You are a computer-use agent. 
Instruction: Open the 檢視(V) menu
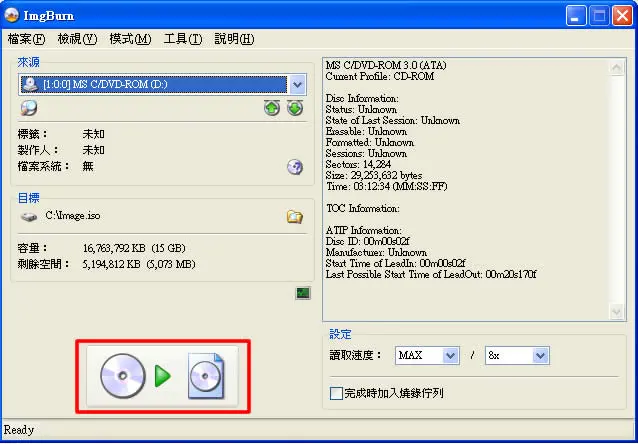77,39
